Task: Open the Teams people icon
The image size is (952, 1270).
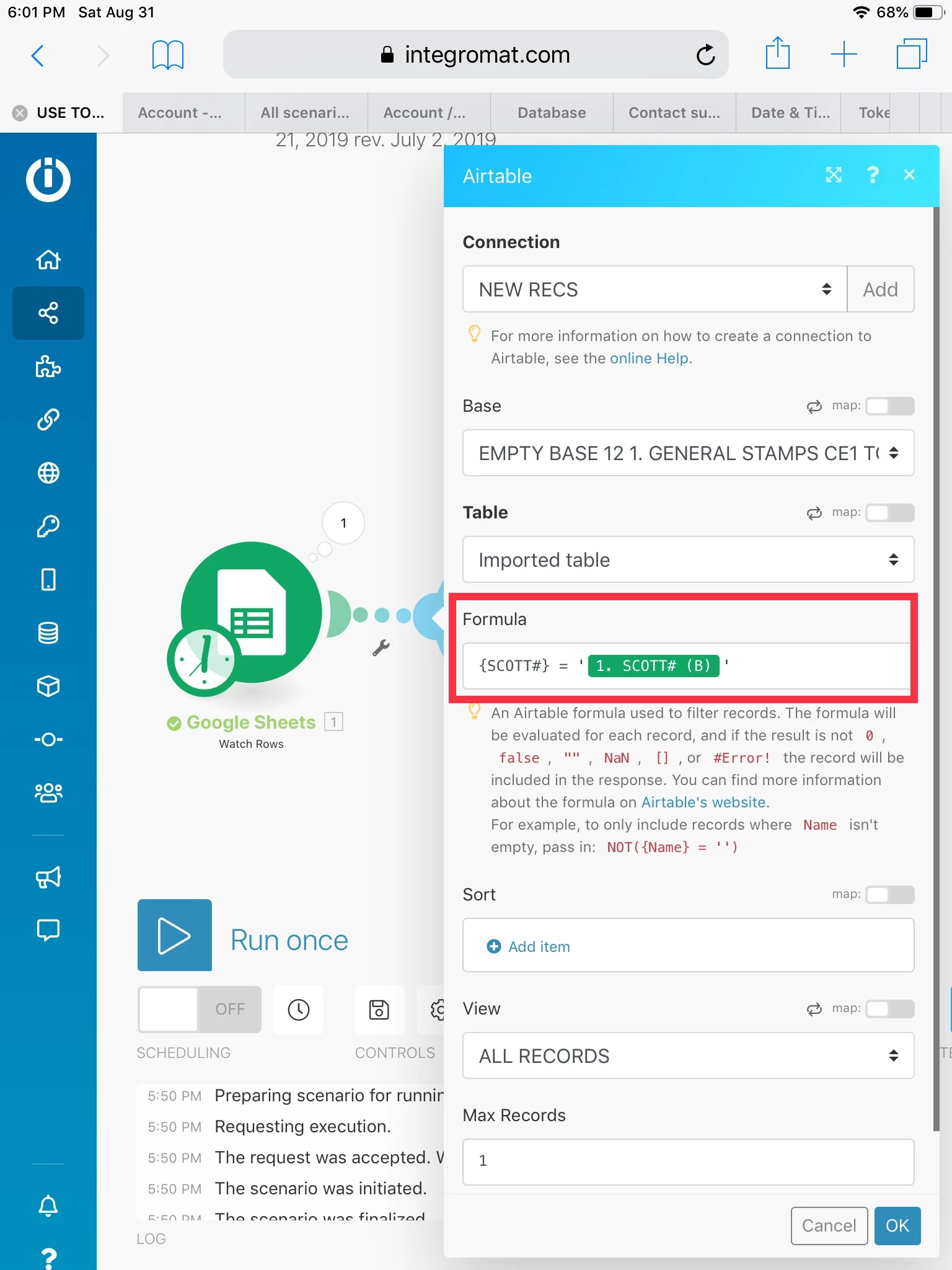Action: [x=48, y=793]
